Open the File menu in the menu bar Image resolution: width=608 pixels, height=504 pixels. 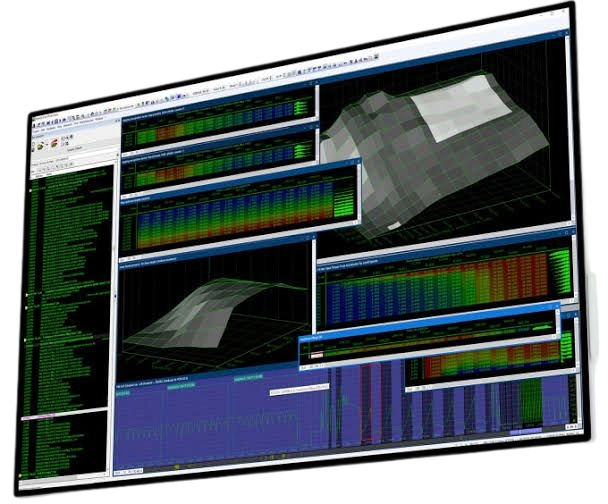(x=38, y=130)
